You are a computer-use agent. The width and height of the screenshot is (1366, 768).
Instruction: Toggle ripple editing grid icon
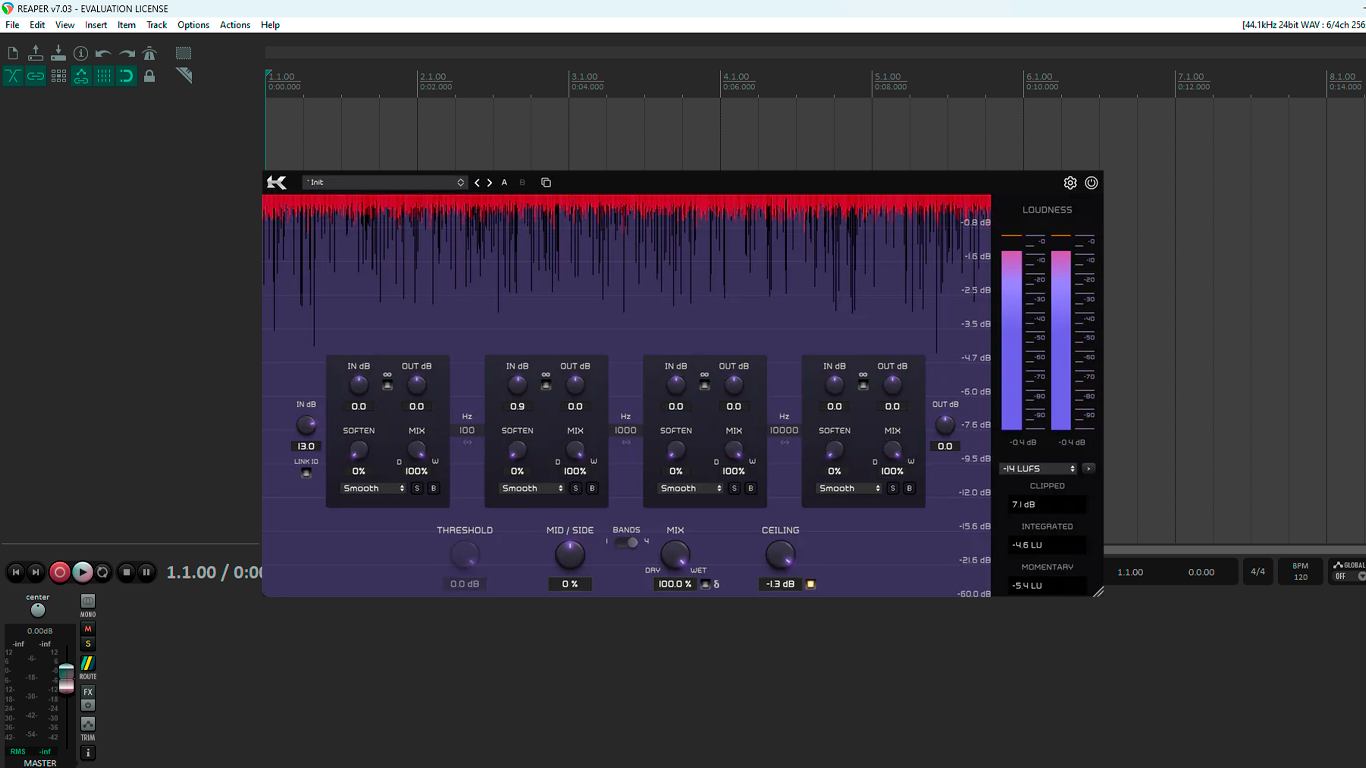pos(58,76)
